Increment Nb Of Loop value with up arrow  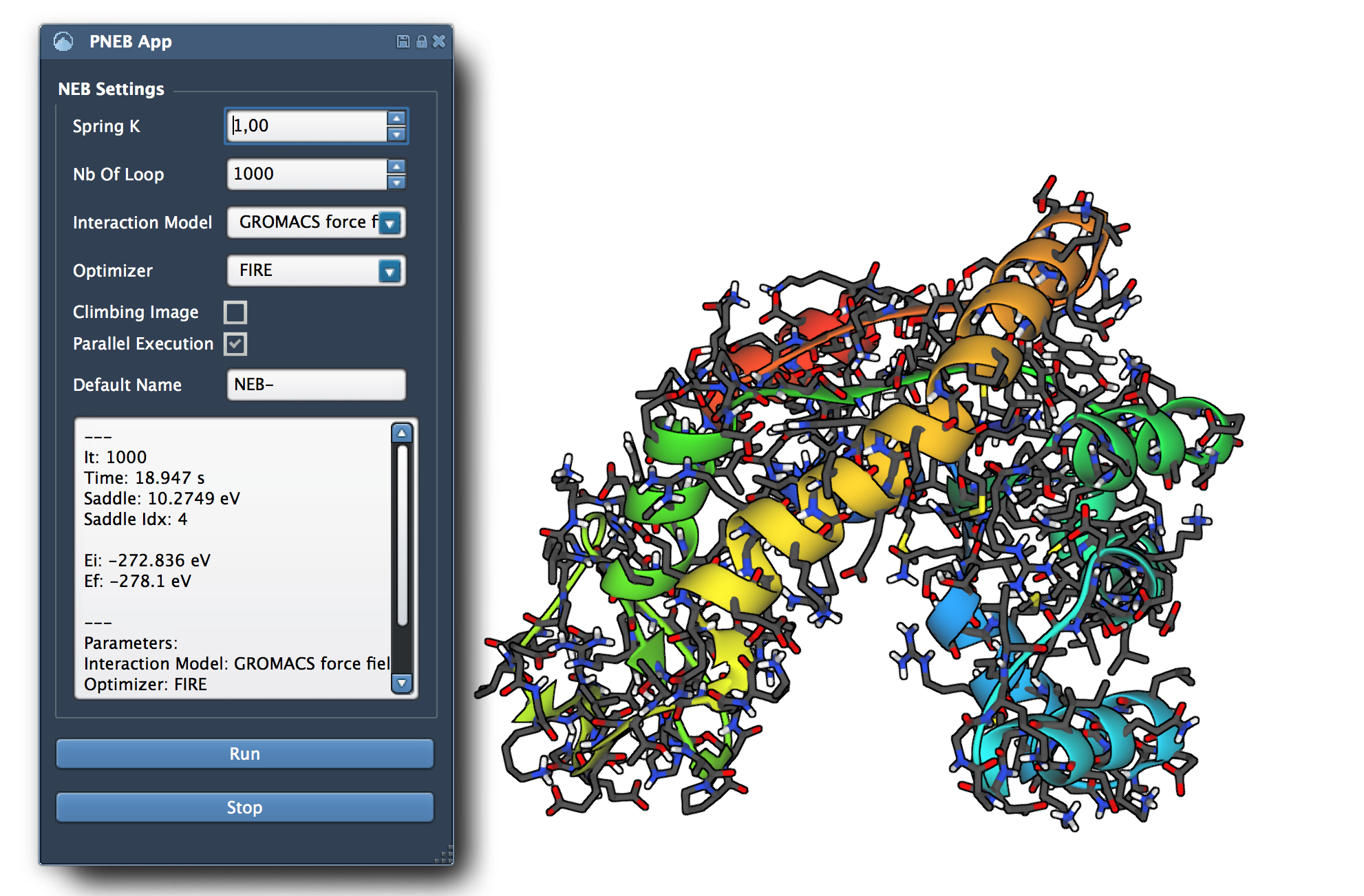click(x=396, y=167)
